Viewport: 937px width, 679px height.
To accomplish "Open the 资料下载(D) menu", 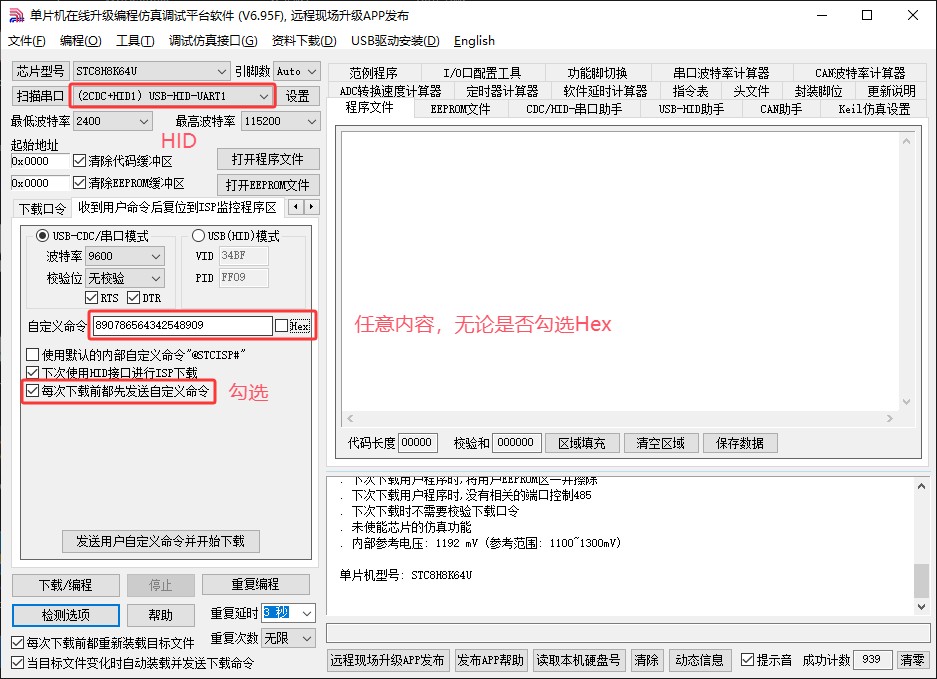I will 304,41.
